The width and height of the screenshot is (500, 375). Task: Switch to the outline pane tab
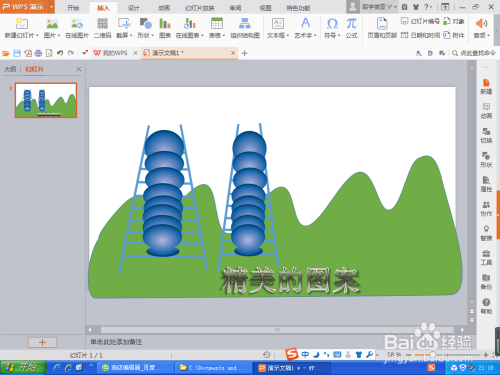[10, 69]
